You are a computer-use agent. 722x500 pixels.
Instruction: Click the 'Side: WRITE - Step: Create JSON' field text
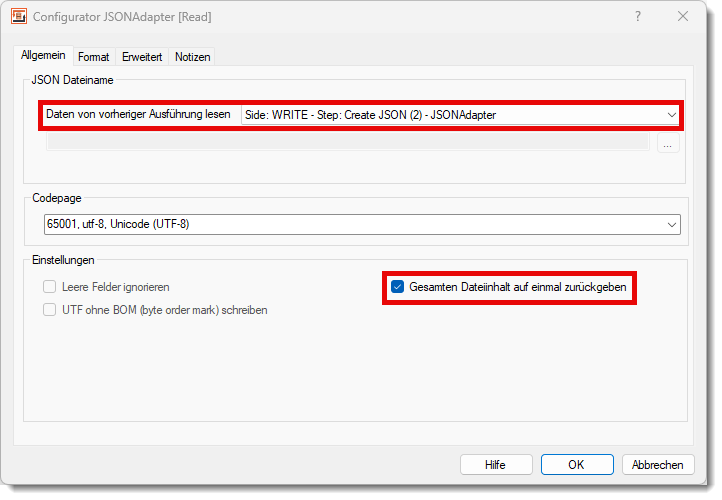(370, 115)
